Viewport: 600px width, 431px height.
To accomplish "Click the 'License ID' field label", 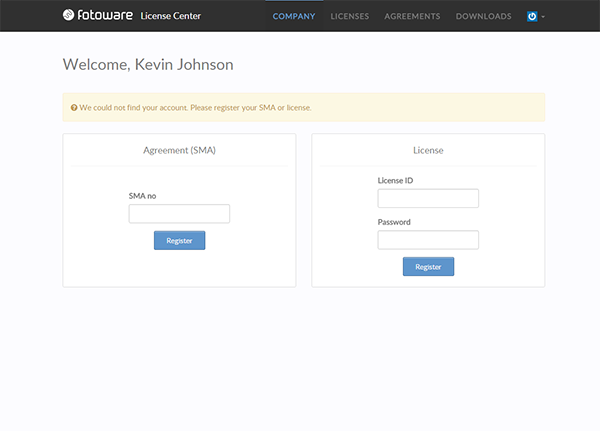I will pos(395,180).
